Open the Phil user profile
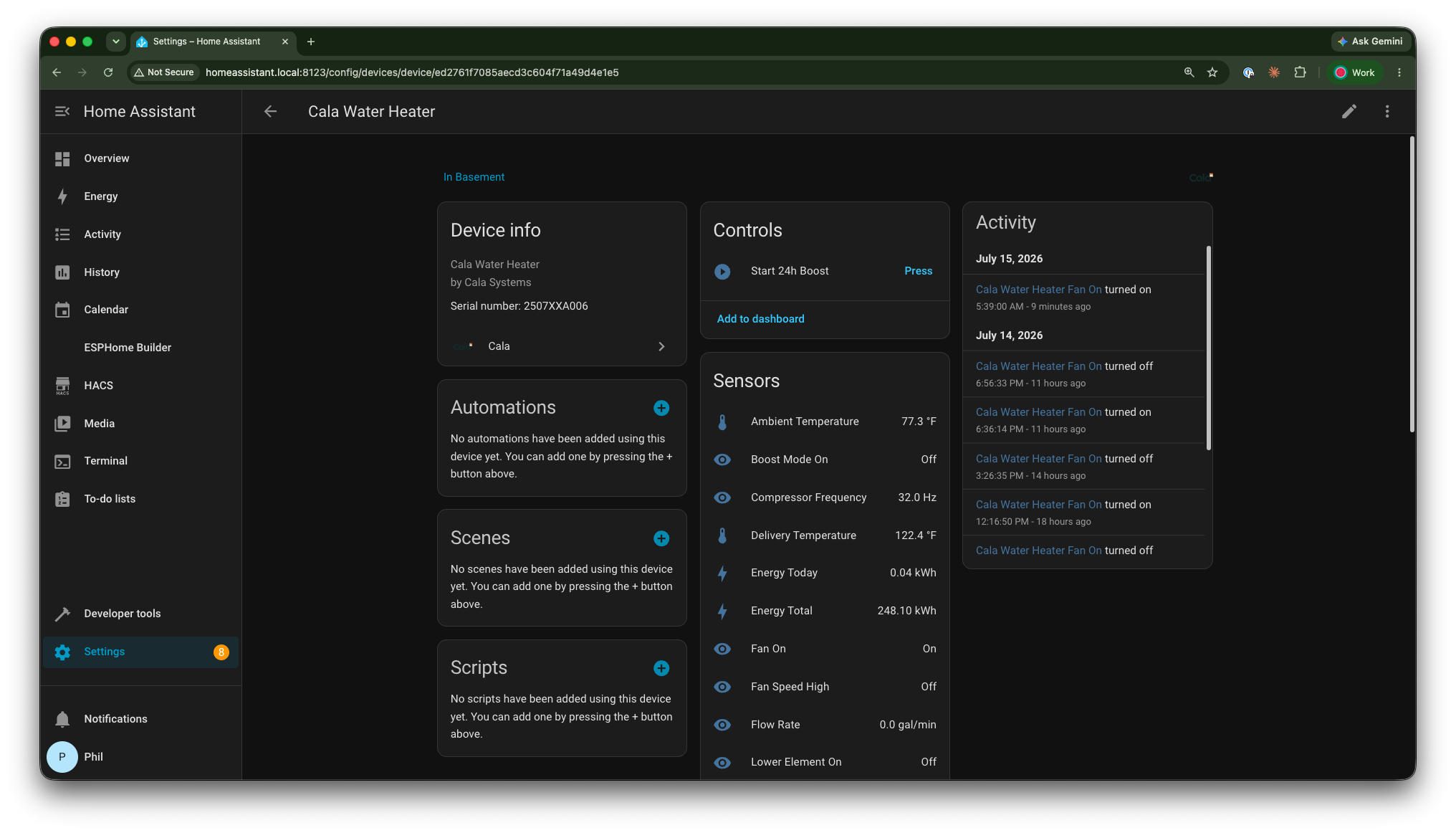 tap(140, 757)
